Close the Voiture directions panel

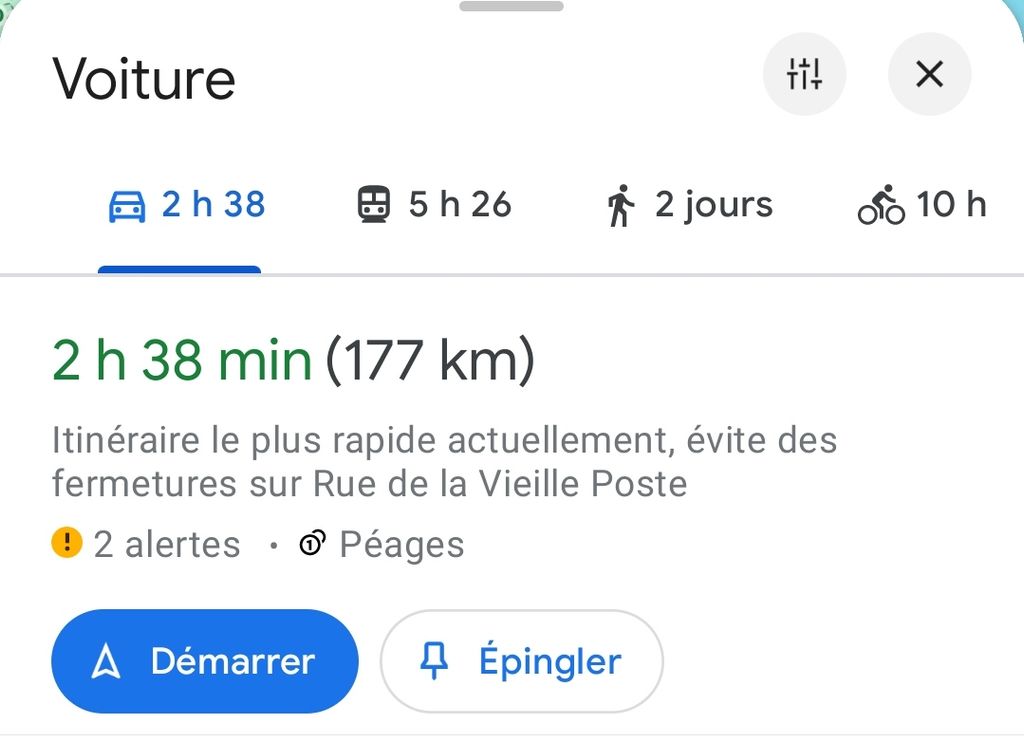(x=929, y=74)
